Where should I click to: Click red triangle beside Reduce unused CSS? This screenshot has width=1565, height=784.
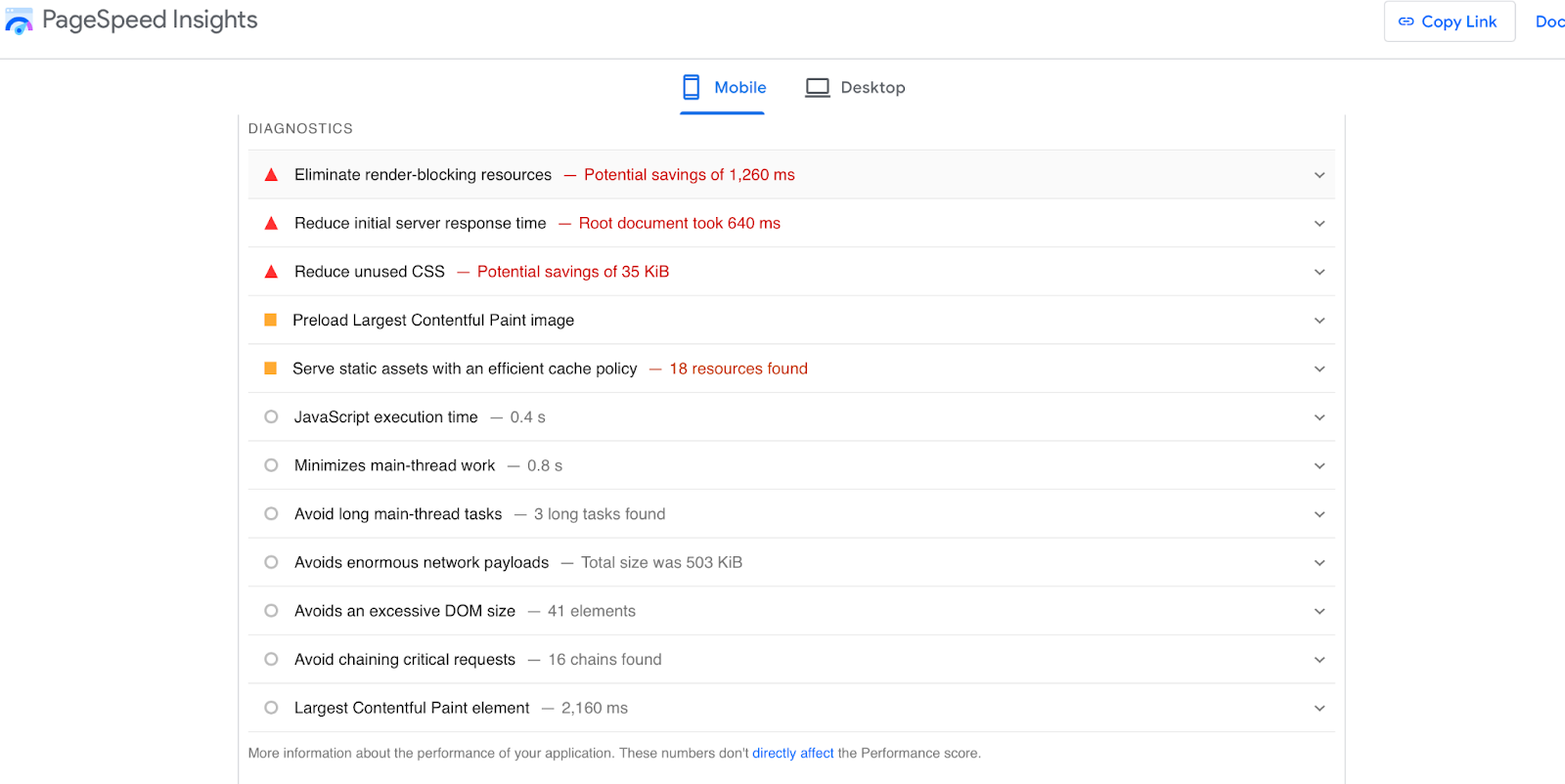[x=271, y=272]
